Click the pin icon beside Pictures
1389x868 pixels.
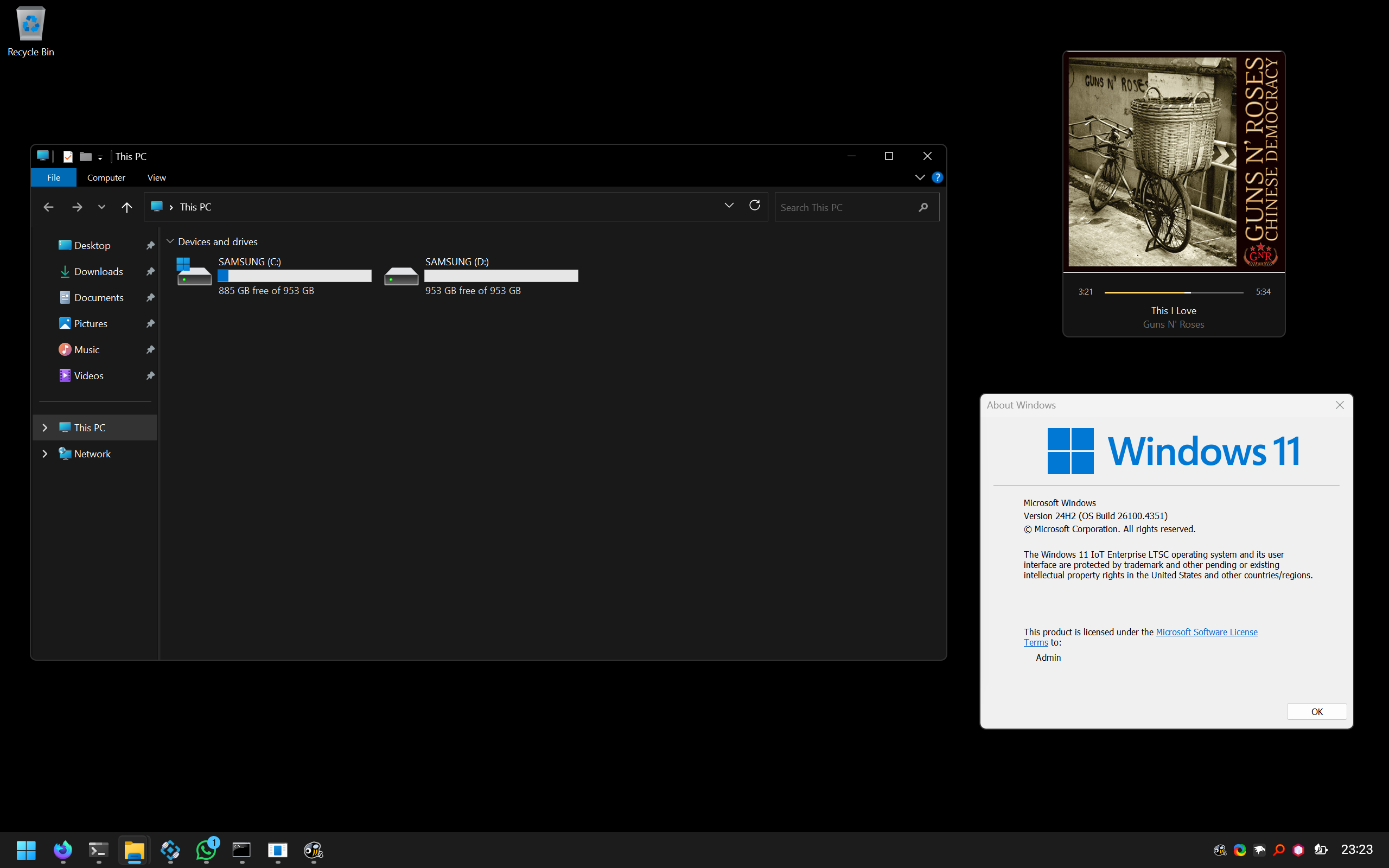150,324
